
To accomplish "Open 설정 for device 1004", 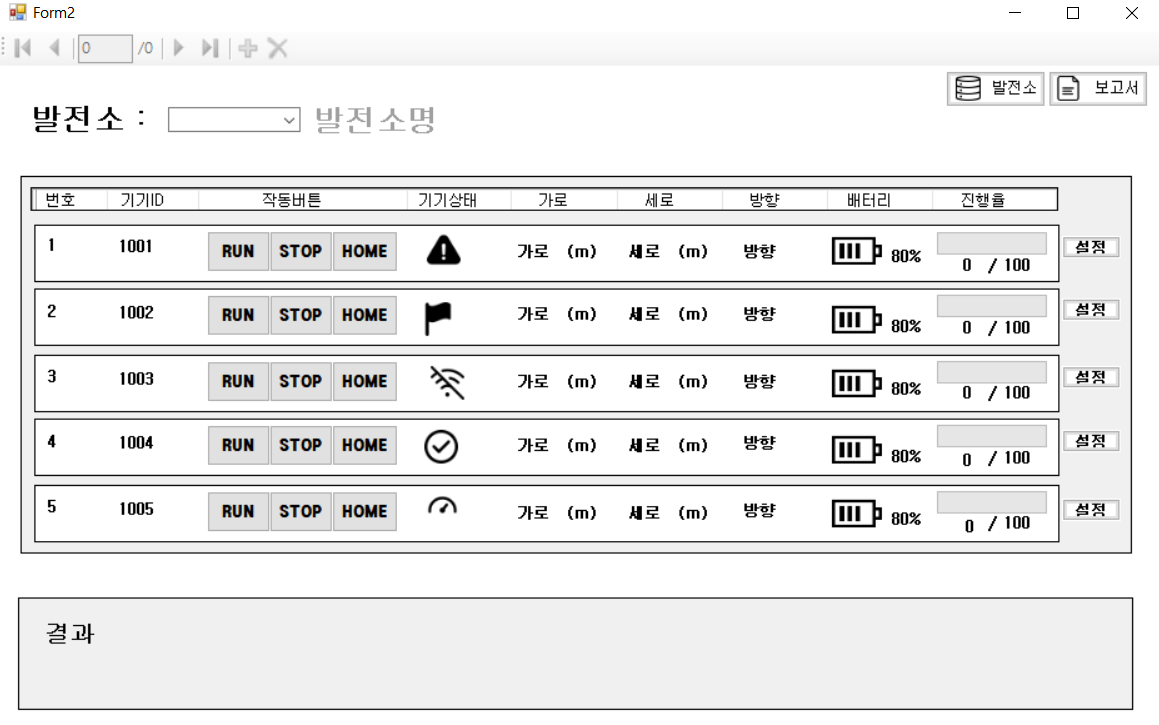I will pos(1090,440).
